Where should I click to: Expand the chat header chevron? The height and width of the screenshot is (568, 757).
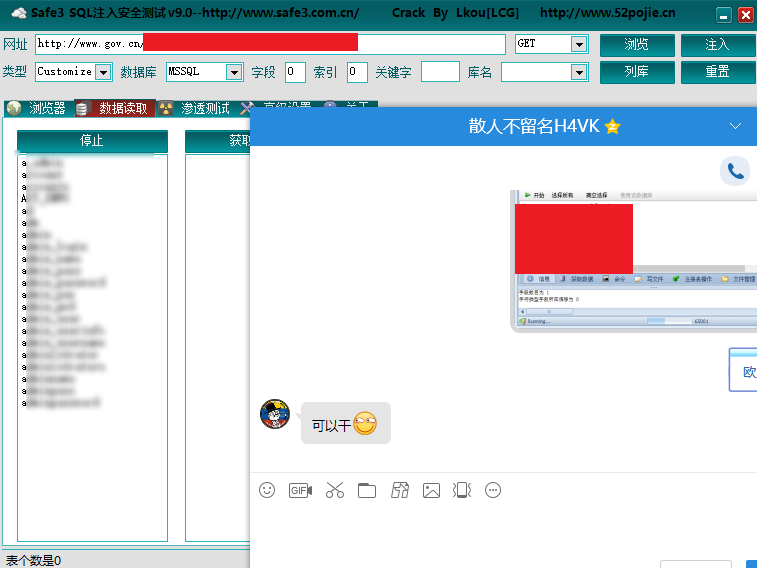coord(735,126)
